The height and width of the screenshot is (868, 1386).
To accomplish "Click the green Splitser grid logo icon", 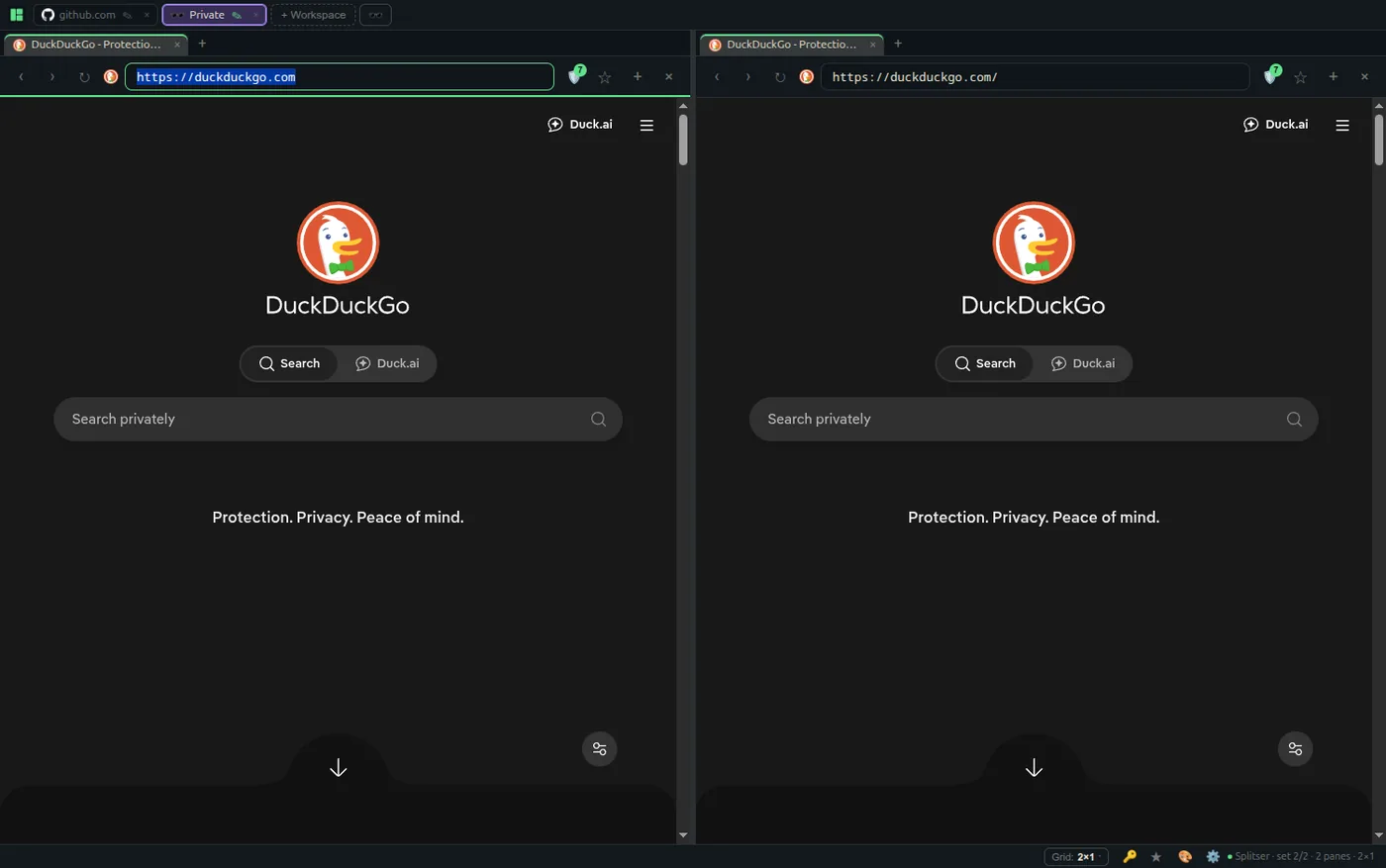I will point(16,15).
